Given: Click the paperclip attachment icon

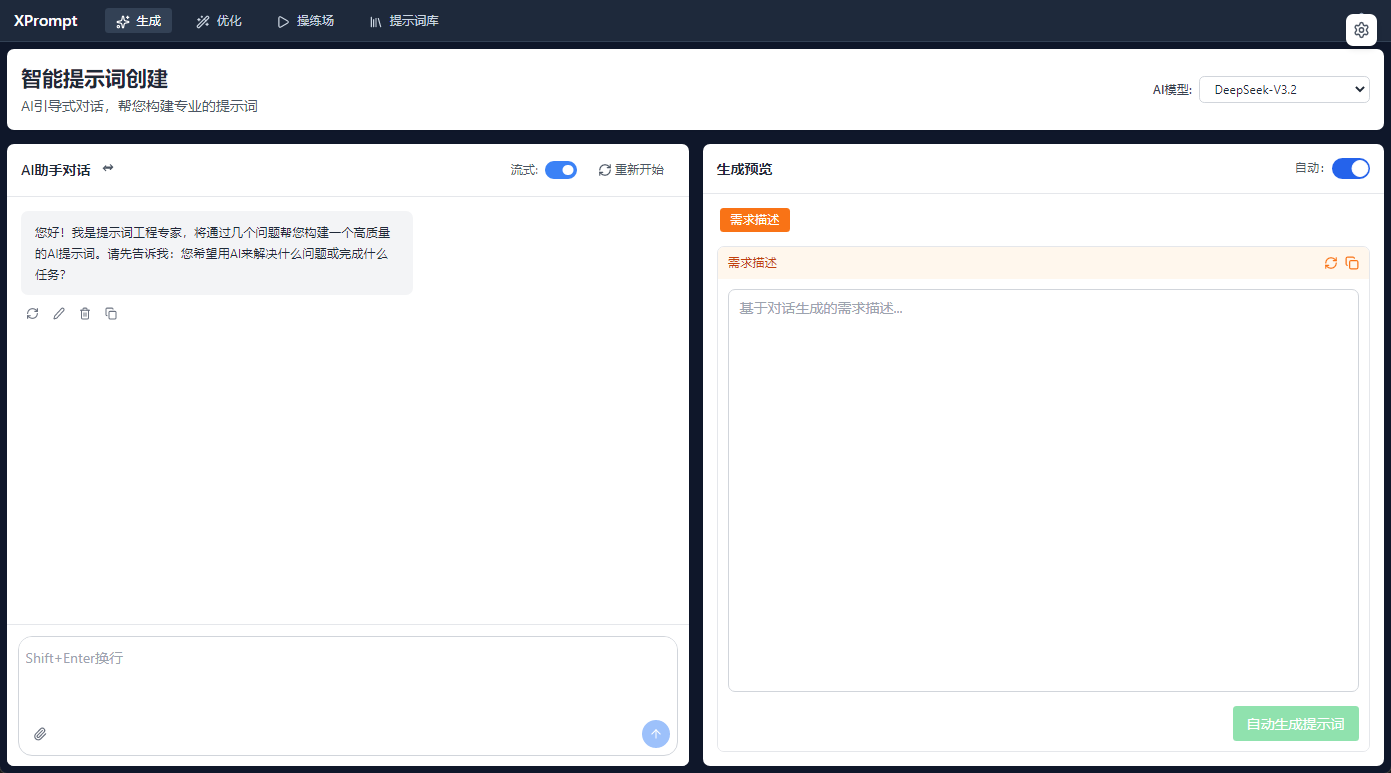Looking at the screenshot, I should 40,734.
